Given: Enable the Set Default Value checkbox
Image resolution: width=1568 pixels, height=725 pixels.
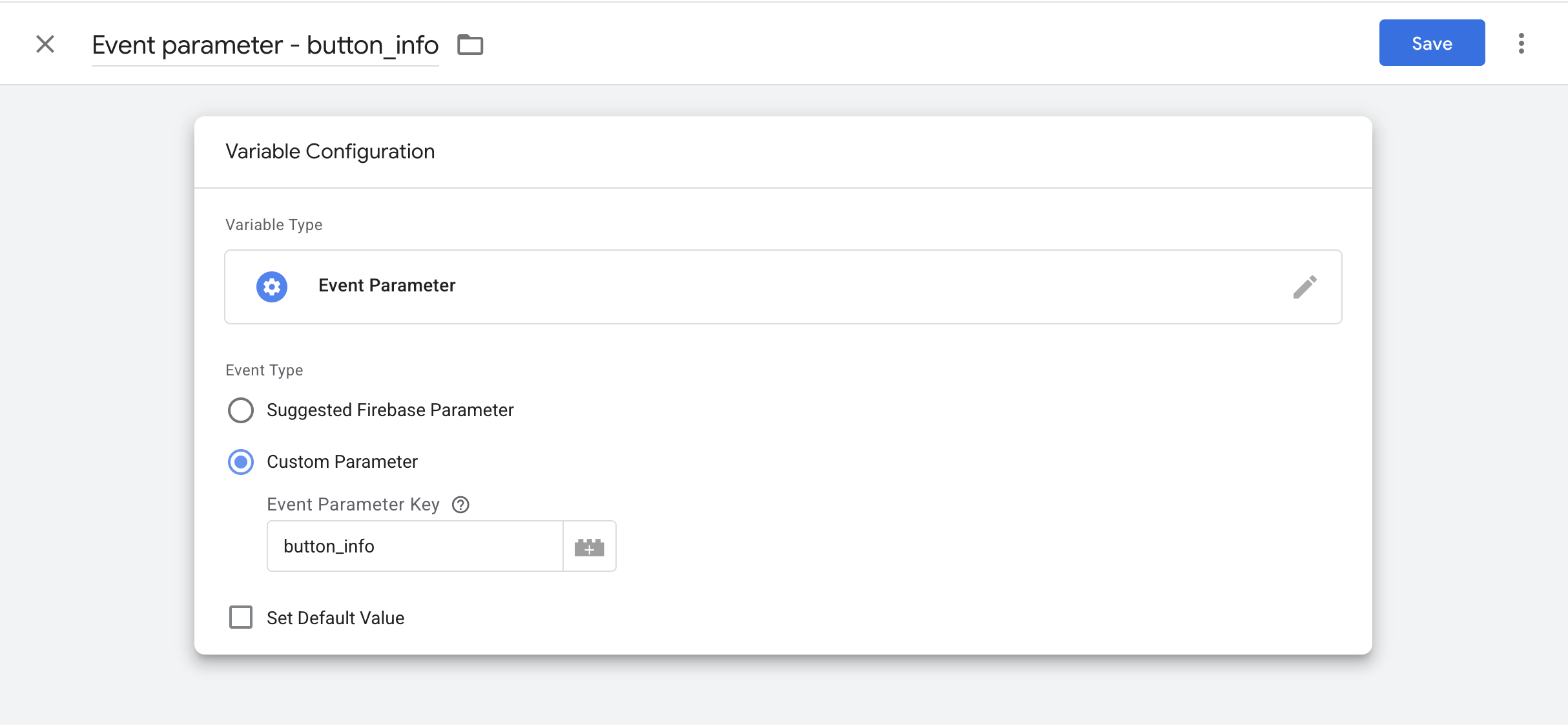Looking at the screenshot, I should point(241,618).
